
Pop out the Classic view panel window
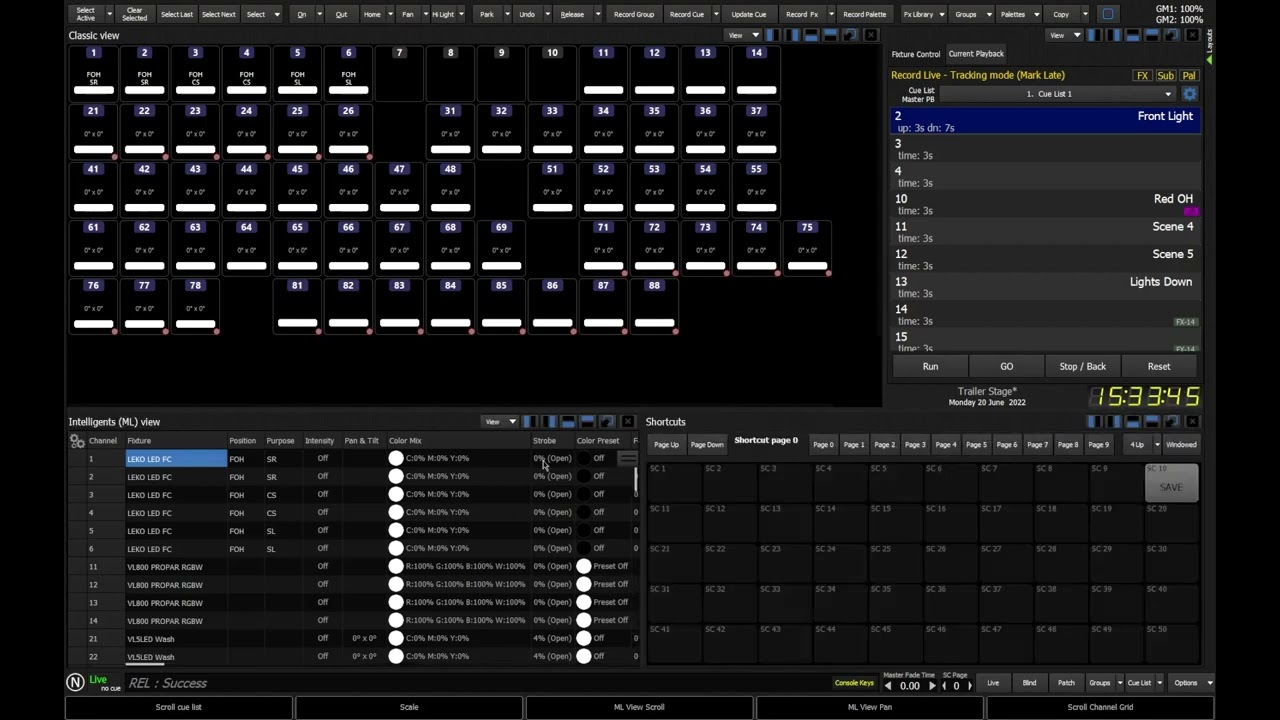tap(850, 35)
